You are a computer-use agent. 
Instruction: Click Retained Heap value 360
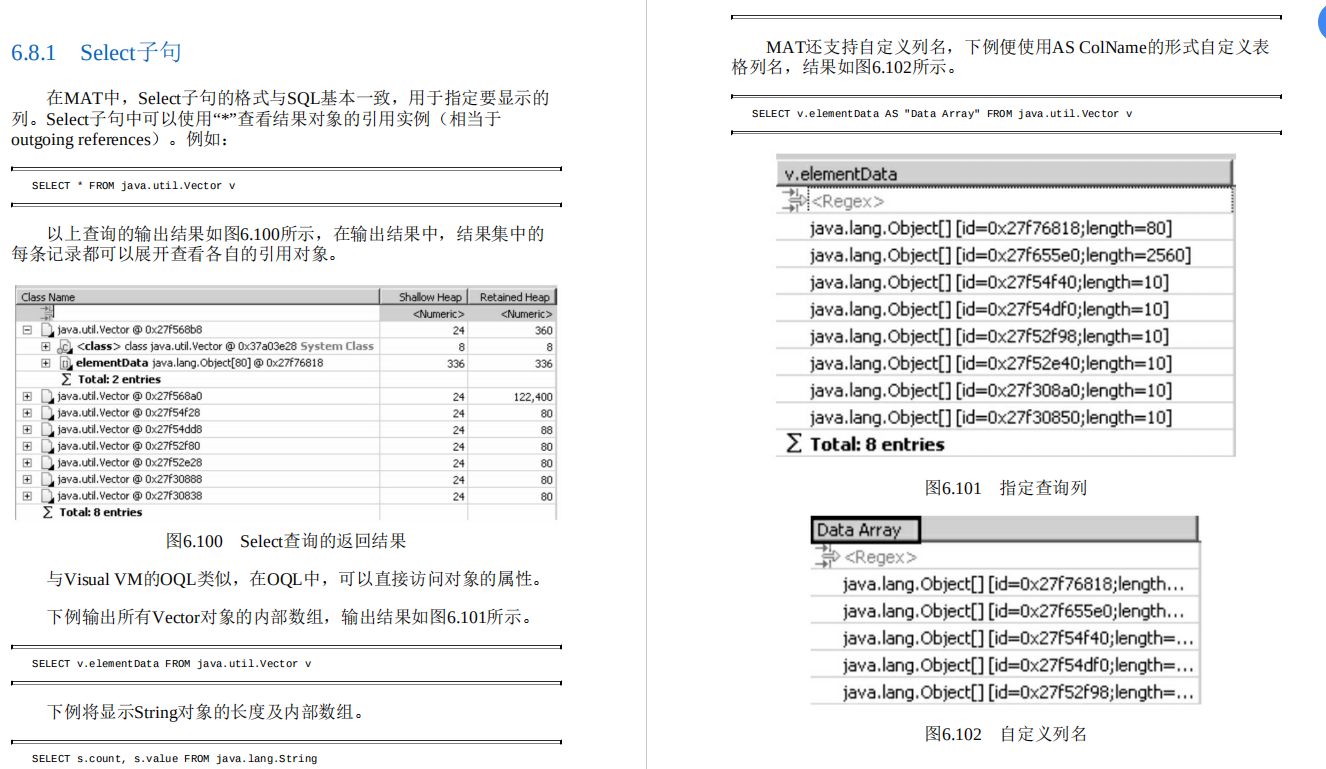(543, 330)
